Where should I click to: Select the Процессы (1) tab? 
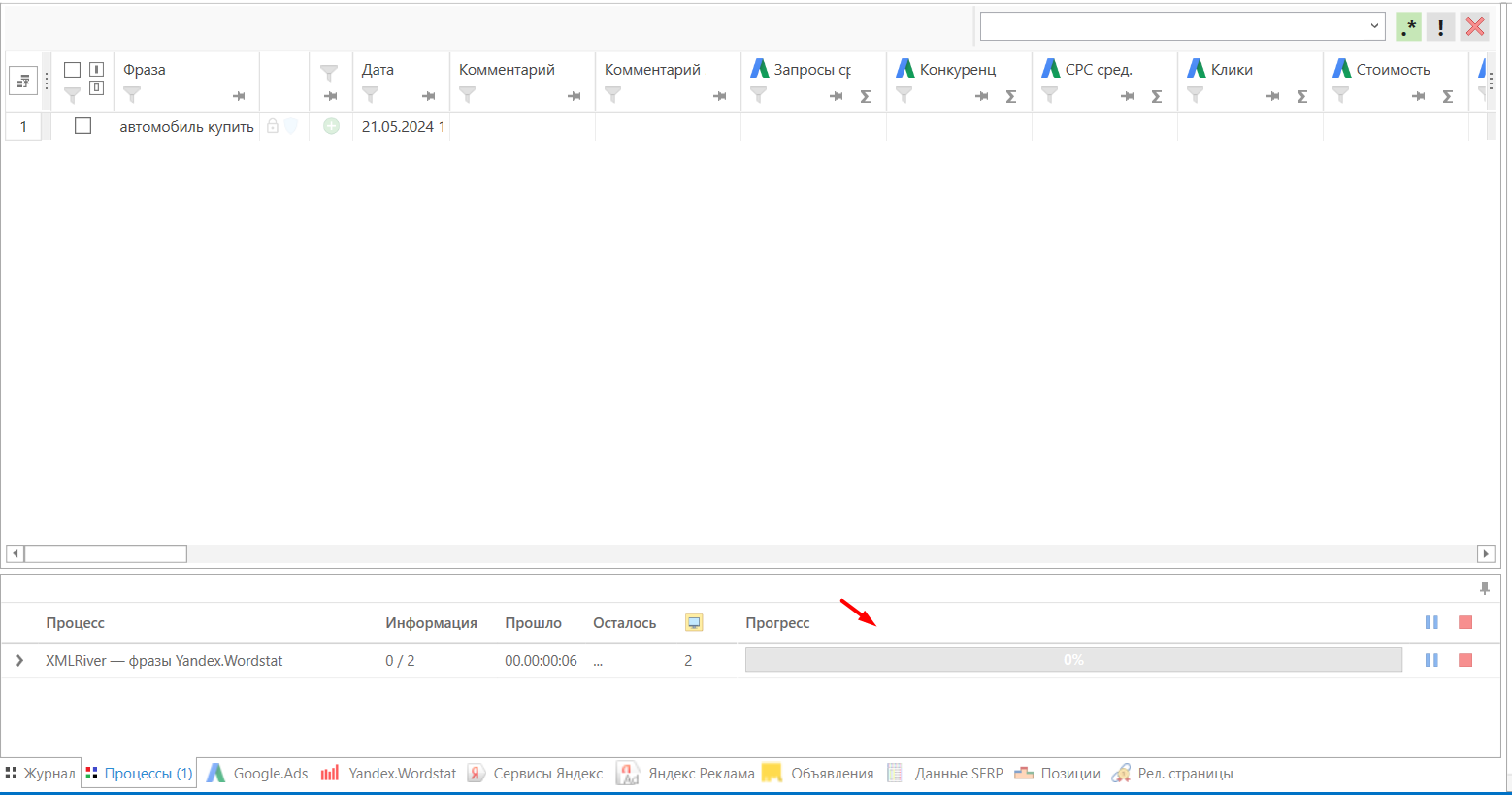(139, 774)
